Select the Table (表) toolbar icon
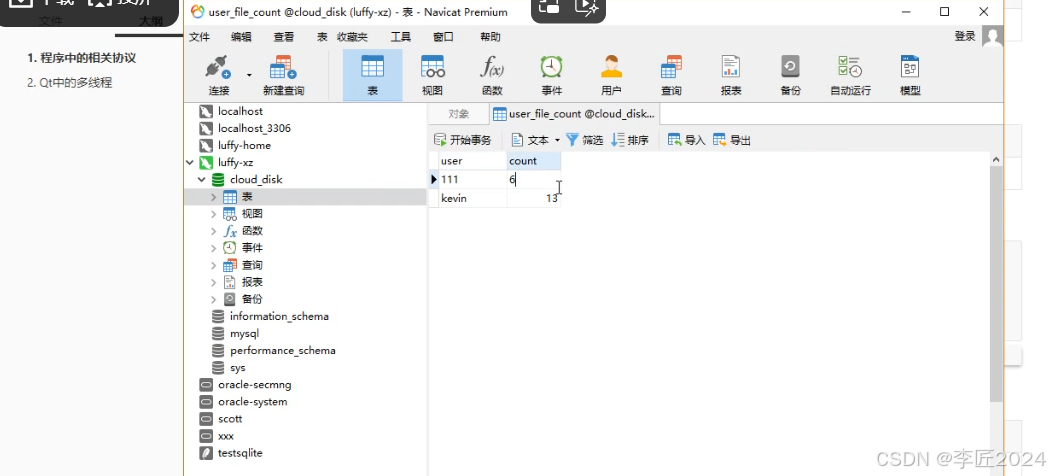The width and height of the screenshot is (1050, 476). pyautogui.click(x=372, y=75)
